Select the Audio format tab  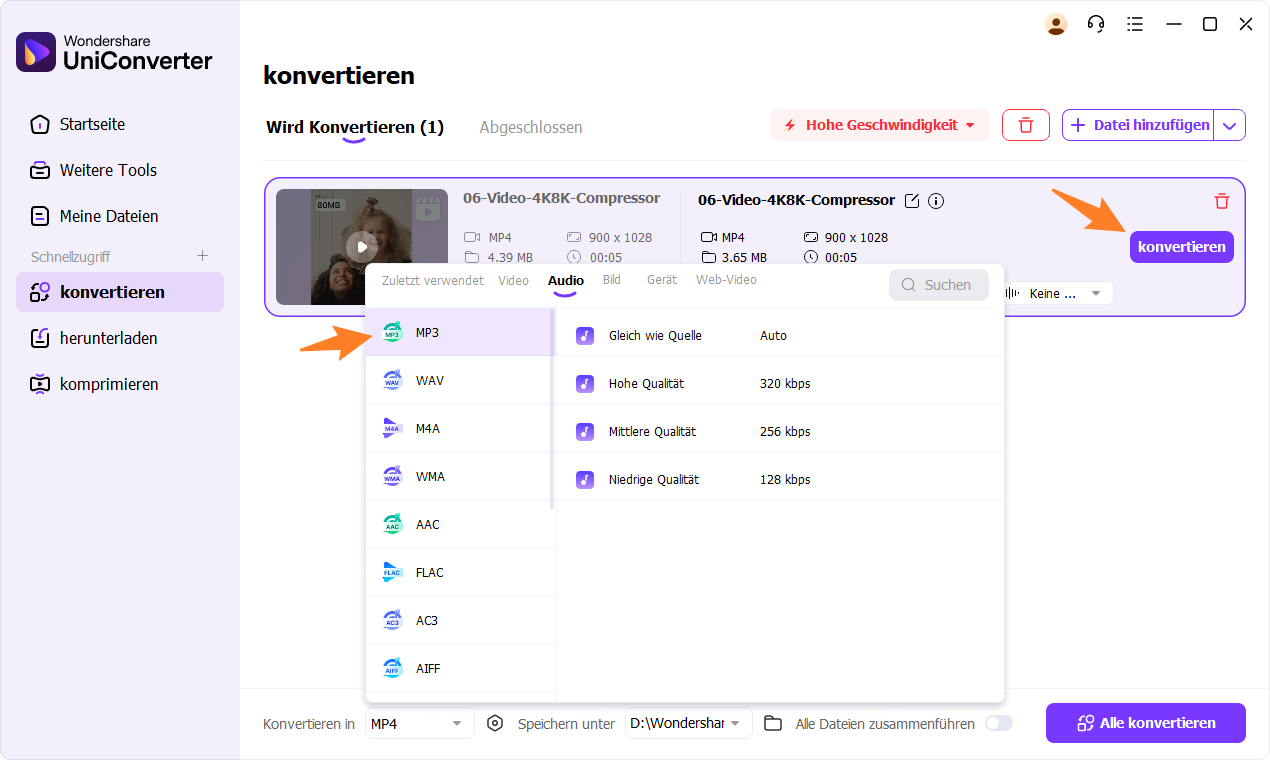pyautogui.click(x=566, y=281)
